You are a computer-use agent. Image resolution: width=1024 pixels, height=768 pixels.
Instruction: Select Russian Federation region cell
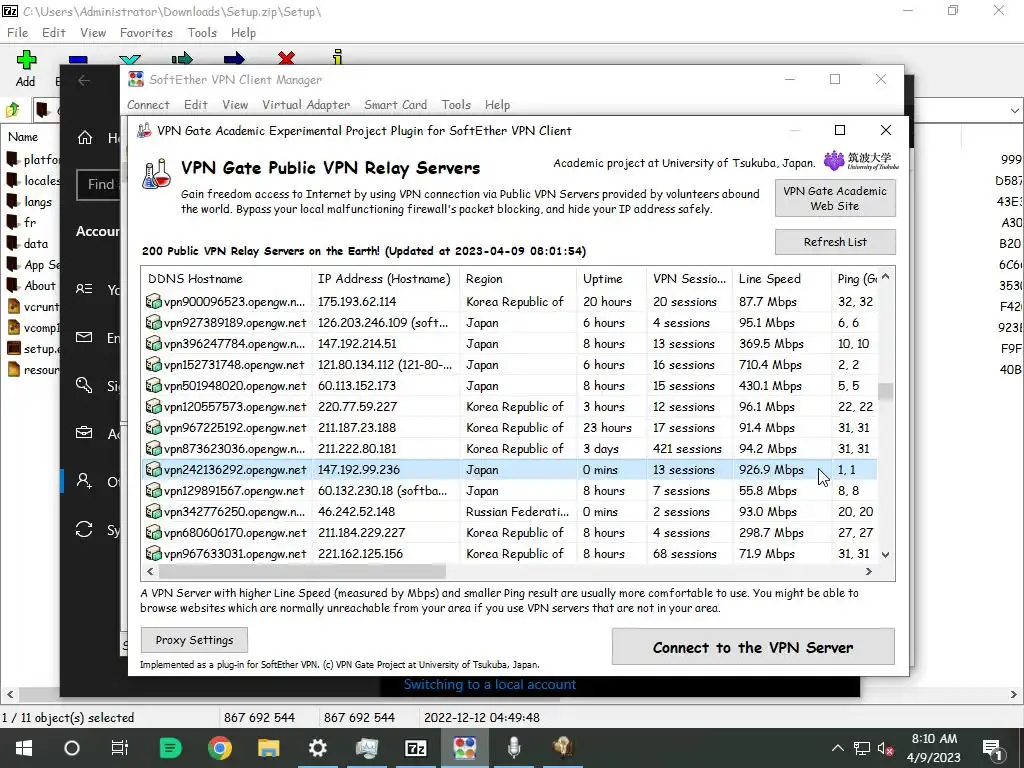click(x=517, y=512)
